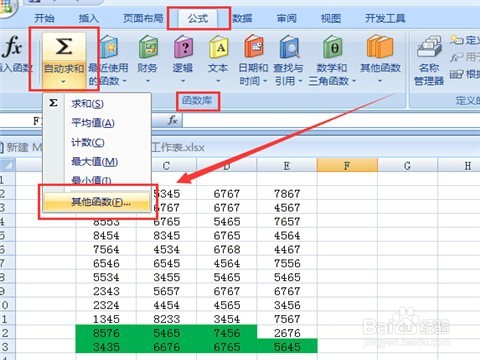Select cell with 2676 in column E

[287, 333]
